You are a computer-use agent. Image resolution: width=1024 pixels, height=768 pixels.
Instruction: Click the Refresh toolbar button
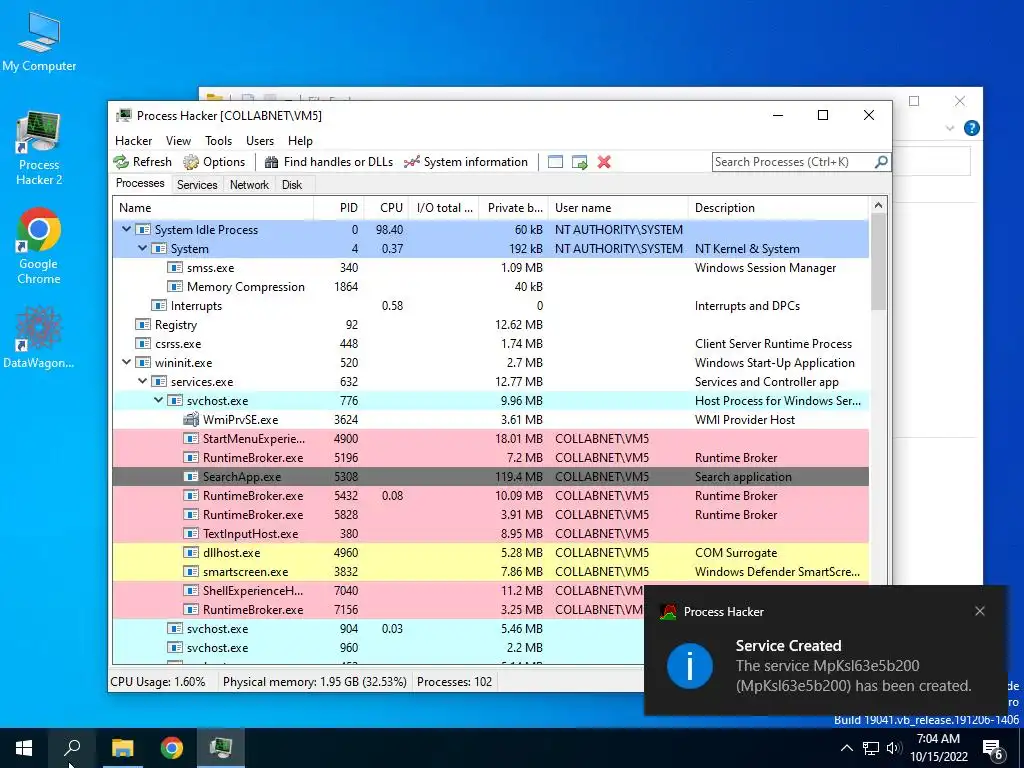click(x=142, y=162)
